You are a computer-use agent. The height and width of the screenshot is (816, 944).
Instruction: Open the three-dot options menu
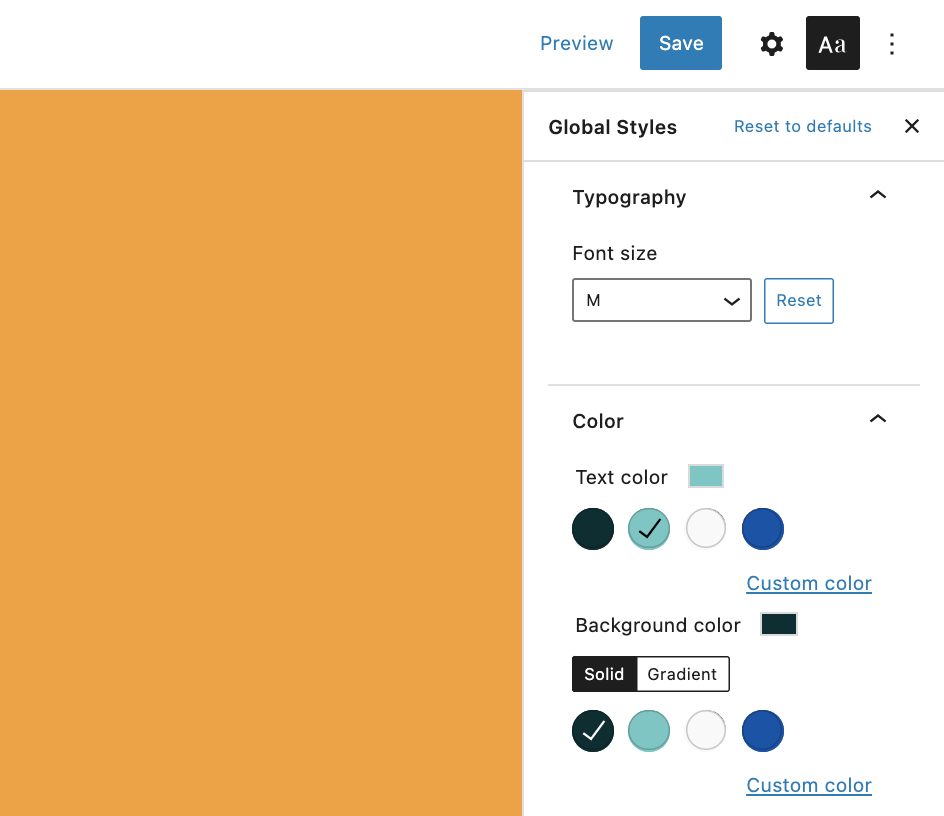tap(892, 44)
